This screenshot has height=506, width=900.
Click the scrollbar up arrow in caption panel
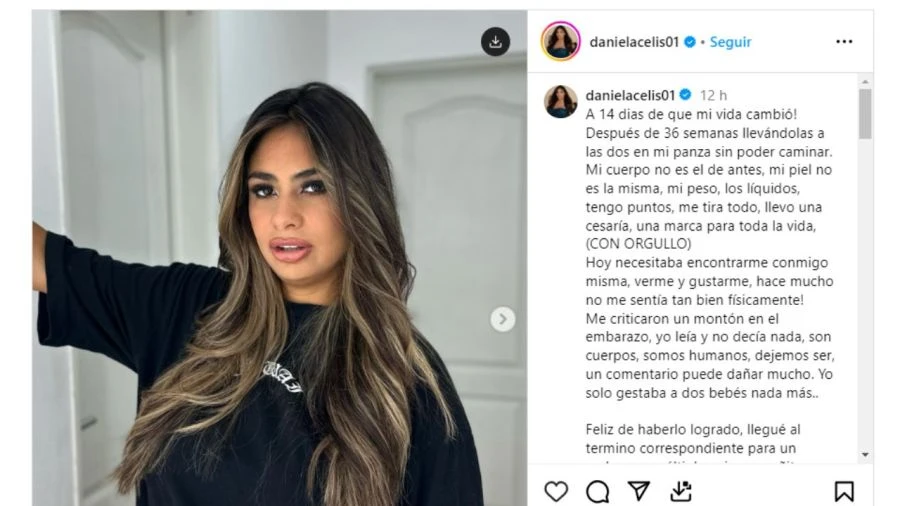coord(865,82)
